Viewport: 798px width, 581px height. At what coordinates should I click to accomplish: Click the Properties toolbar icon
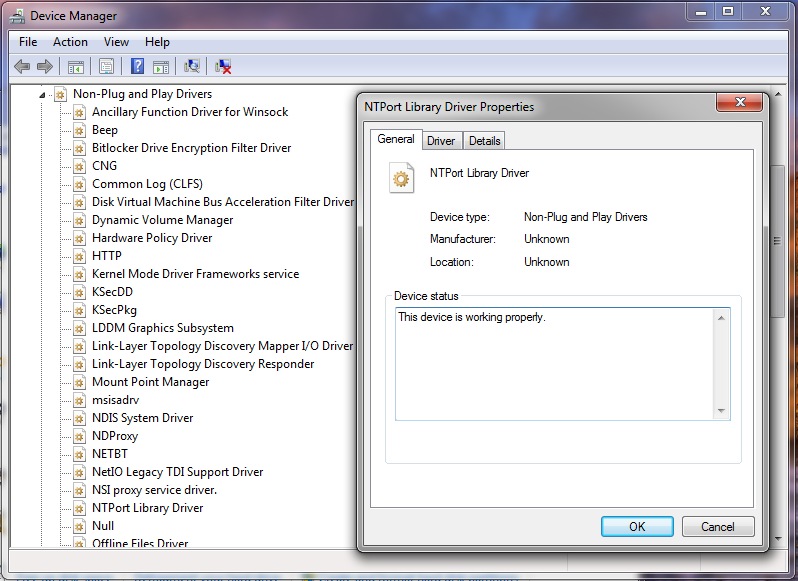(106, 66)
